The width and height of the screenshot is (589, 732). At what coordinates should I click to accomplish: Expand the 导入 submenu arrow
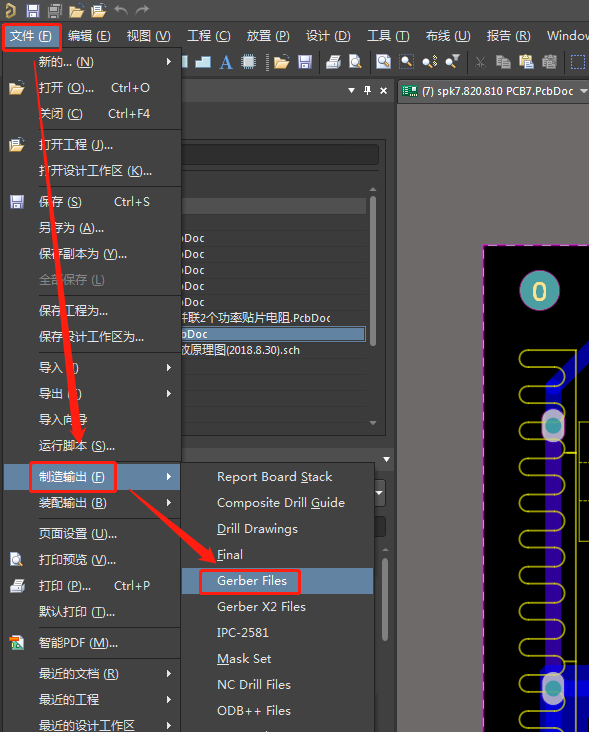[x=168, y=368]
